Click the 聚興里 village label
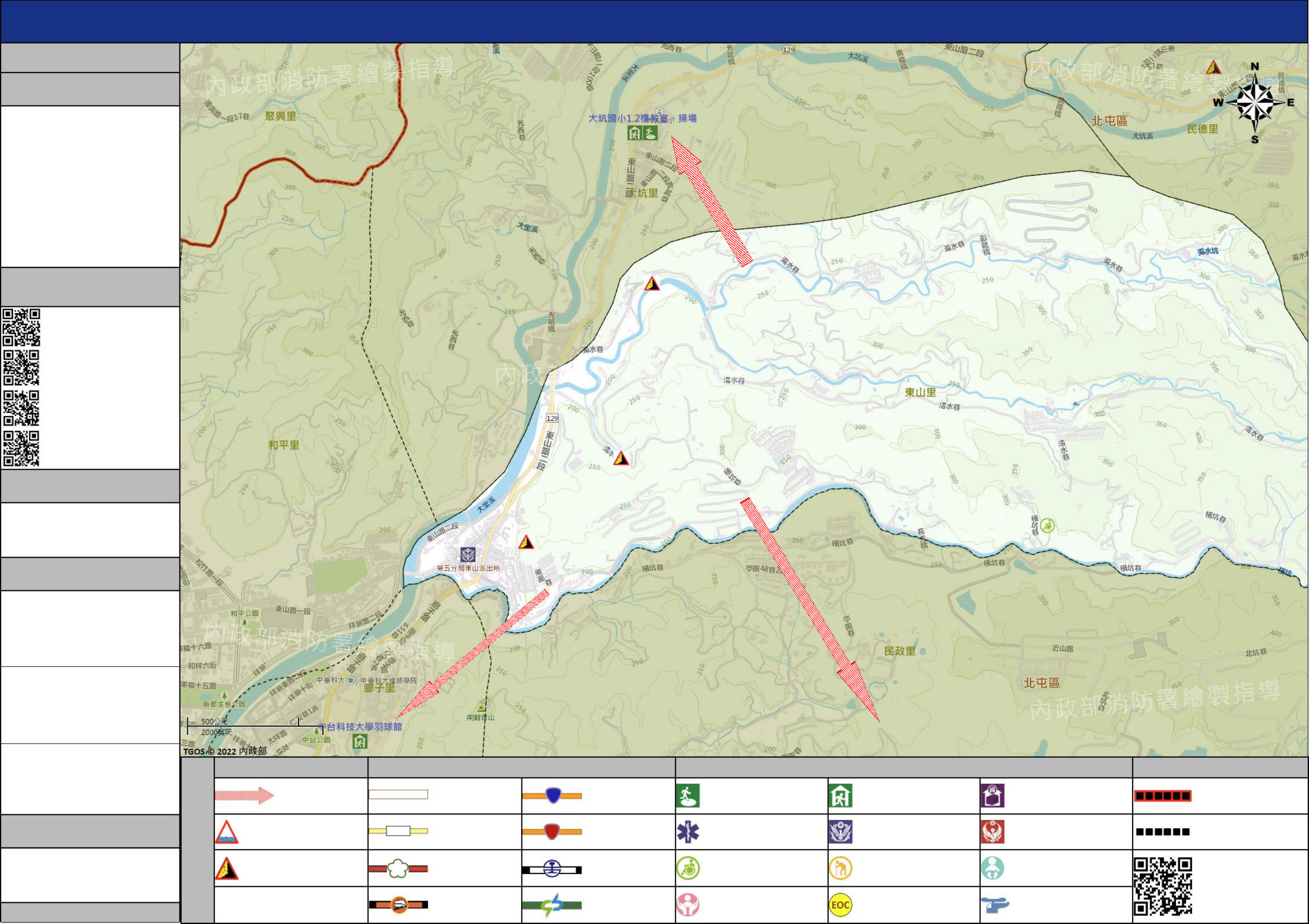The image size is (1309, 924). coord(280,116)
